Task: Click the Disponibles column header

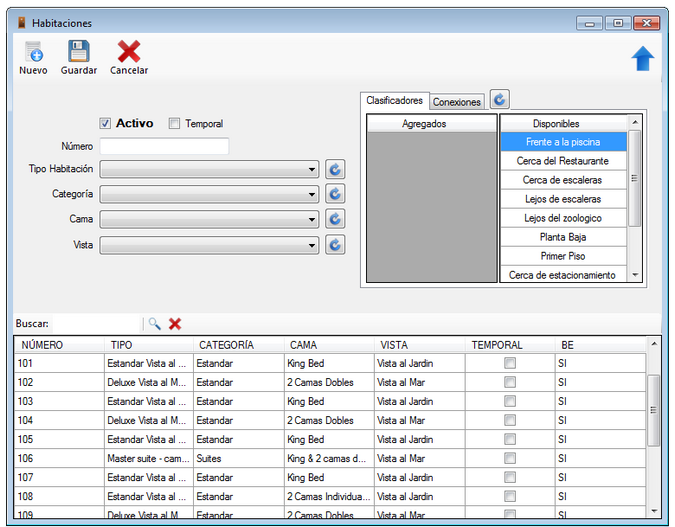Action: [x=564, y=124]
